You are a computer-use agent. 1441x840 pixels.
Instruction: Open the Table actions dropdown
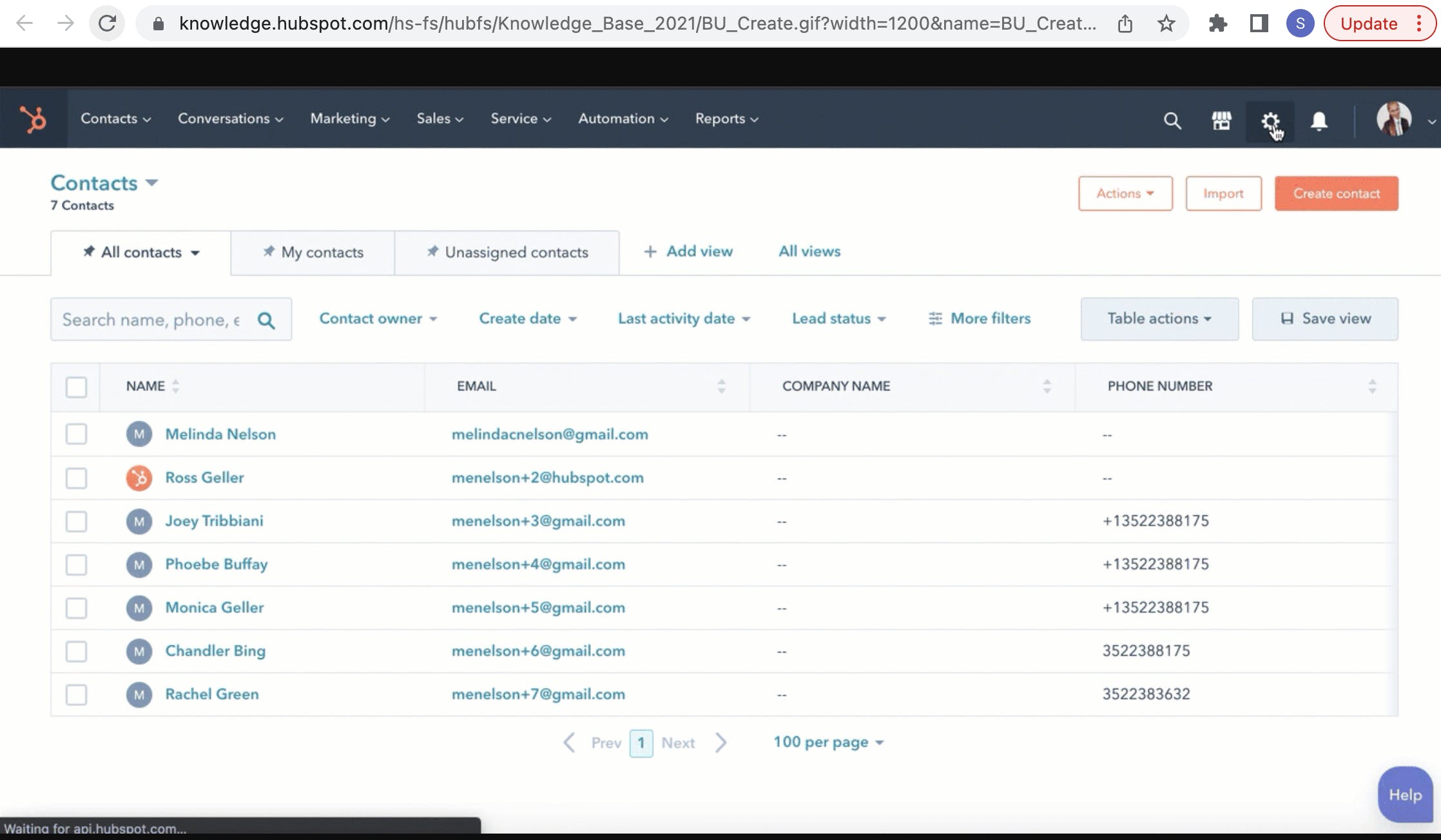(1159, 318)
